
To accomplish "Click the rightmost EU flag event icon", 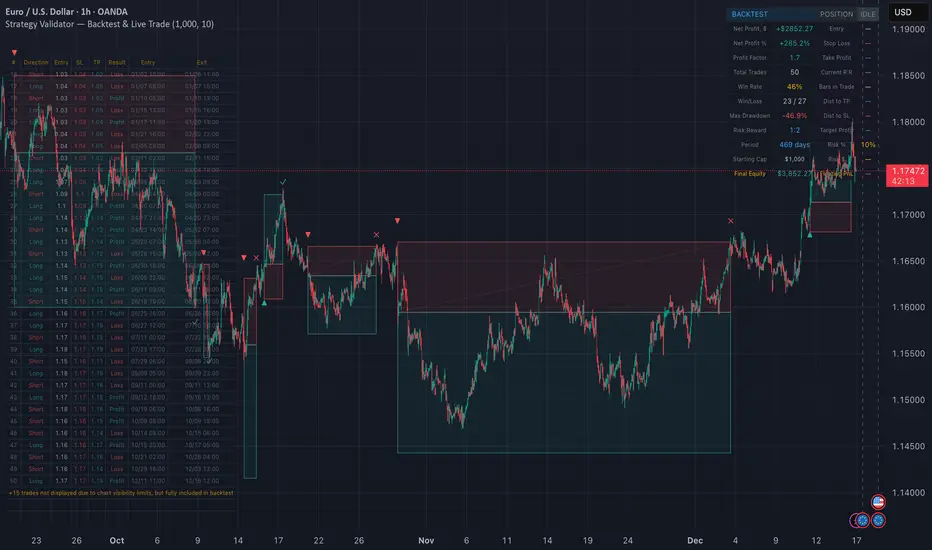I will pos(877,520).
